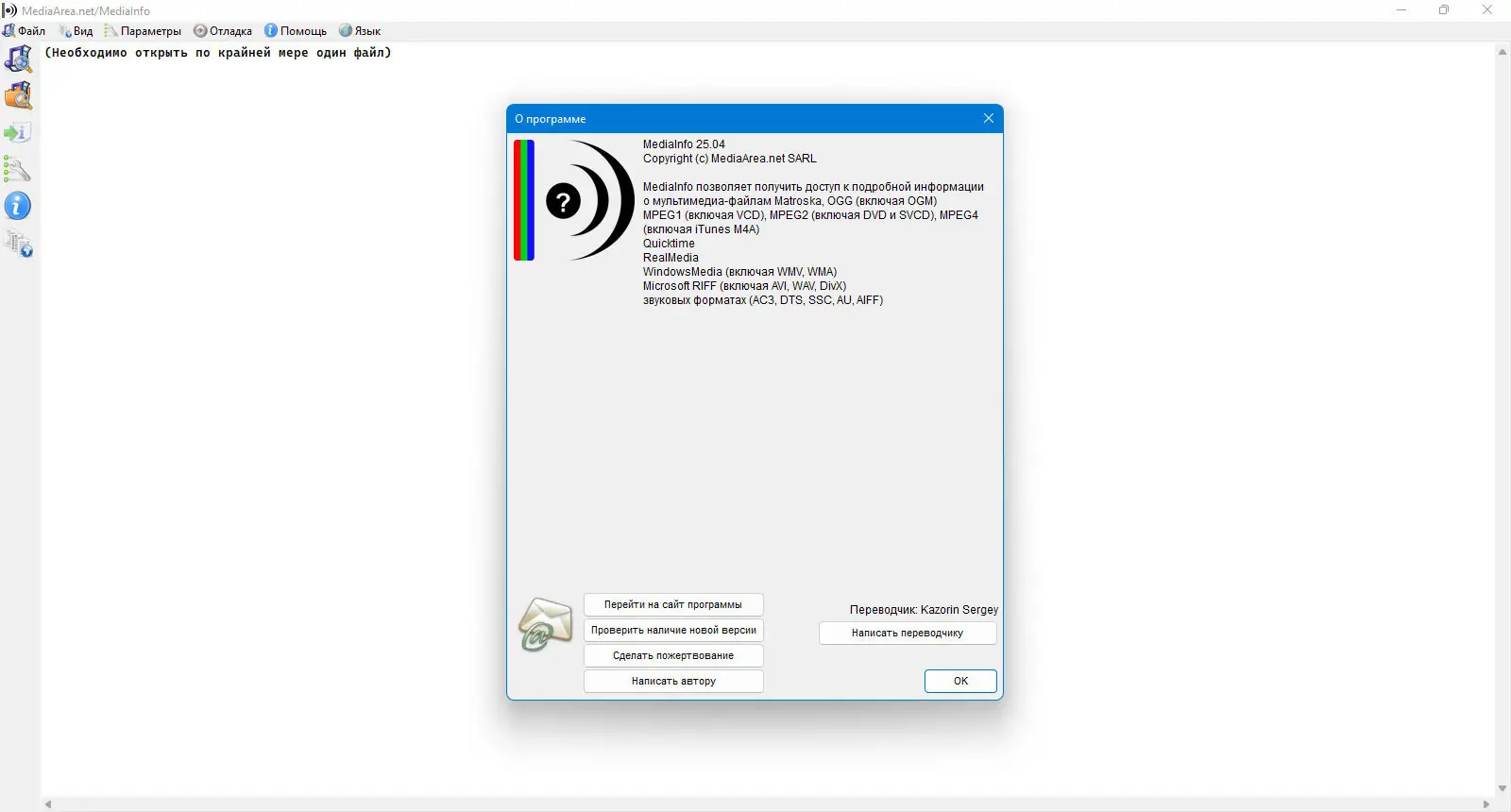This screenshot has height=812, width=1511.
Task: Open preferences via the wrench toolbar icon
Action: (18, 169)
